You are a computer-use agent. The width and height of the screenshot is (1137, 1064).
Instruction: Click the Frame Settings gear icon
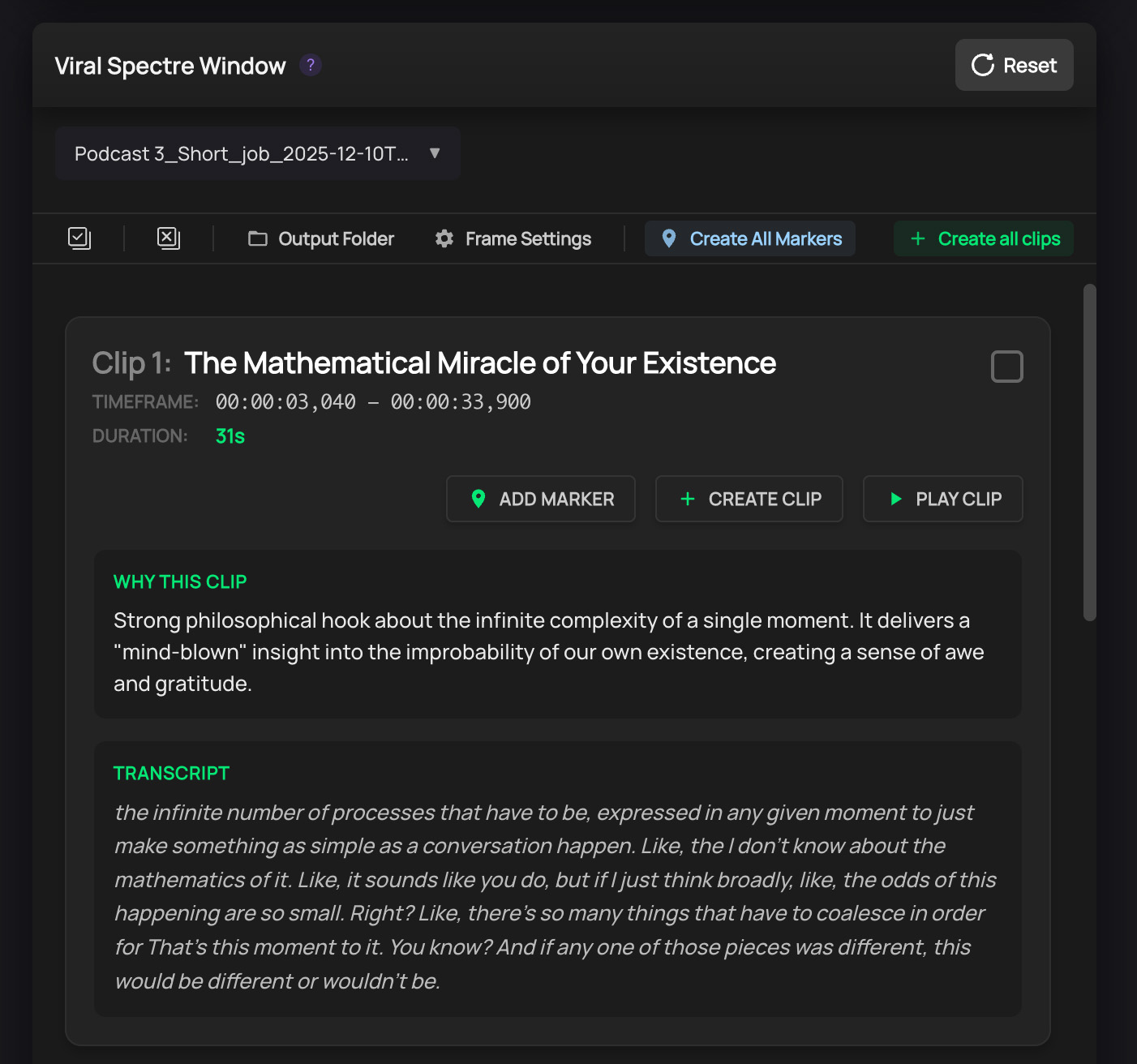444,238
